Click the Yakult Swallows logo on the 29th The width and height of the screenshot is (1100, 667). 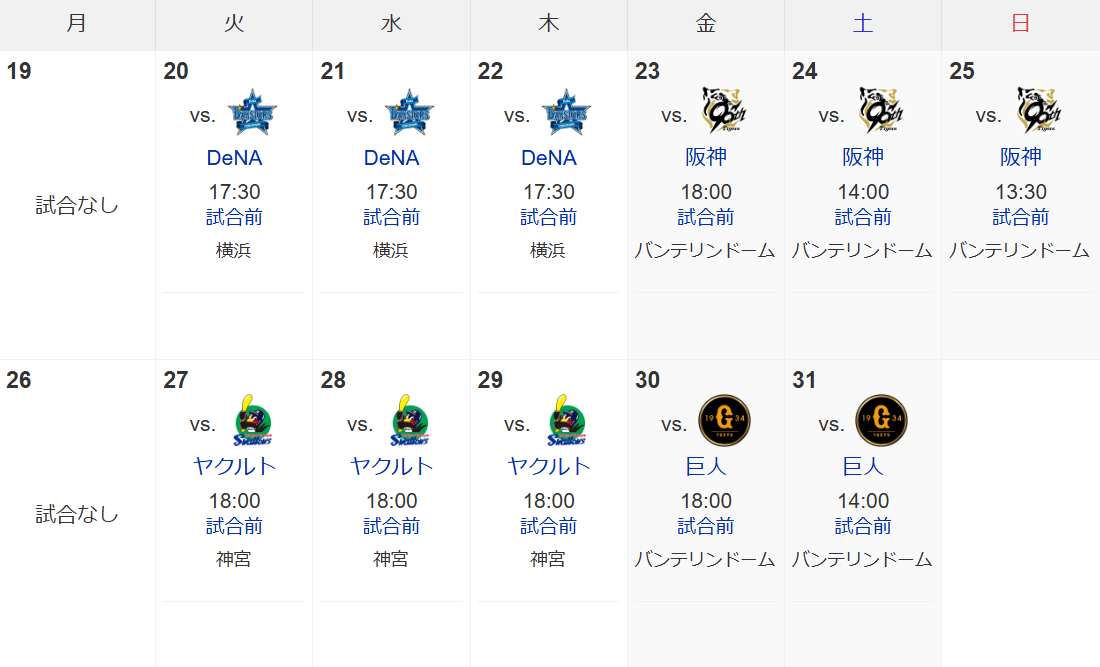(x=567, y=420)
